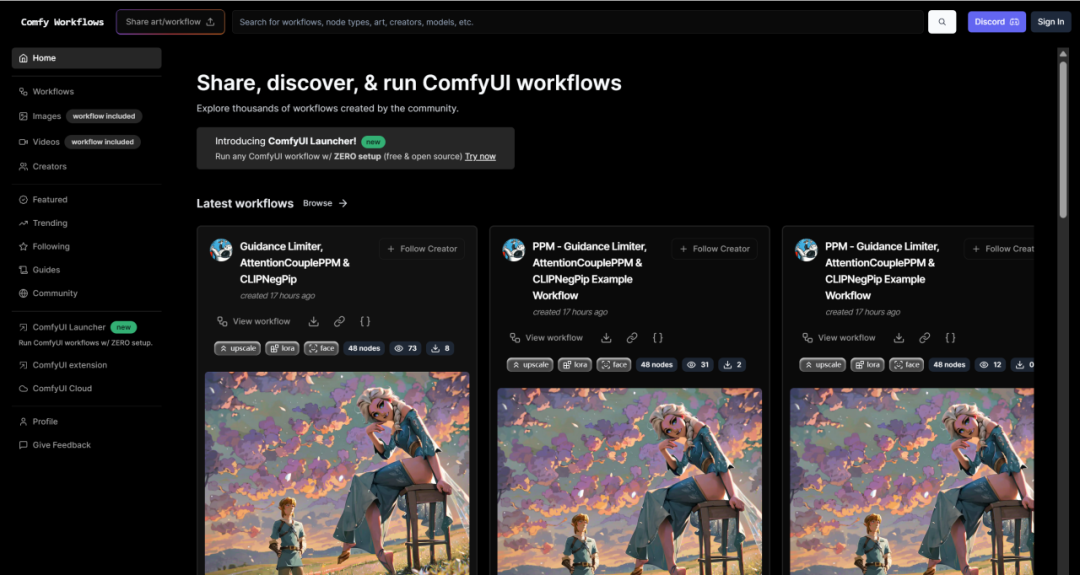The height and width of the screenshot is (575, 1080).
Task: Click the 8 downloads badge
Action: (441, 348)
